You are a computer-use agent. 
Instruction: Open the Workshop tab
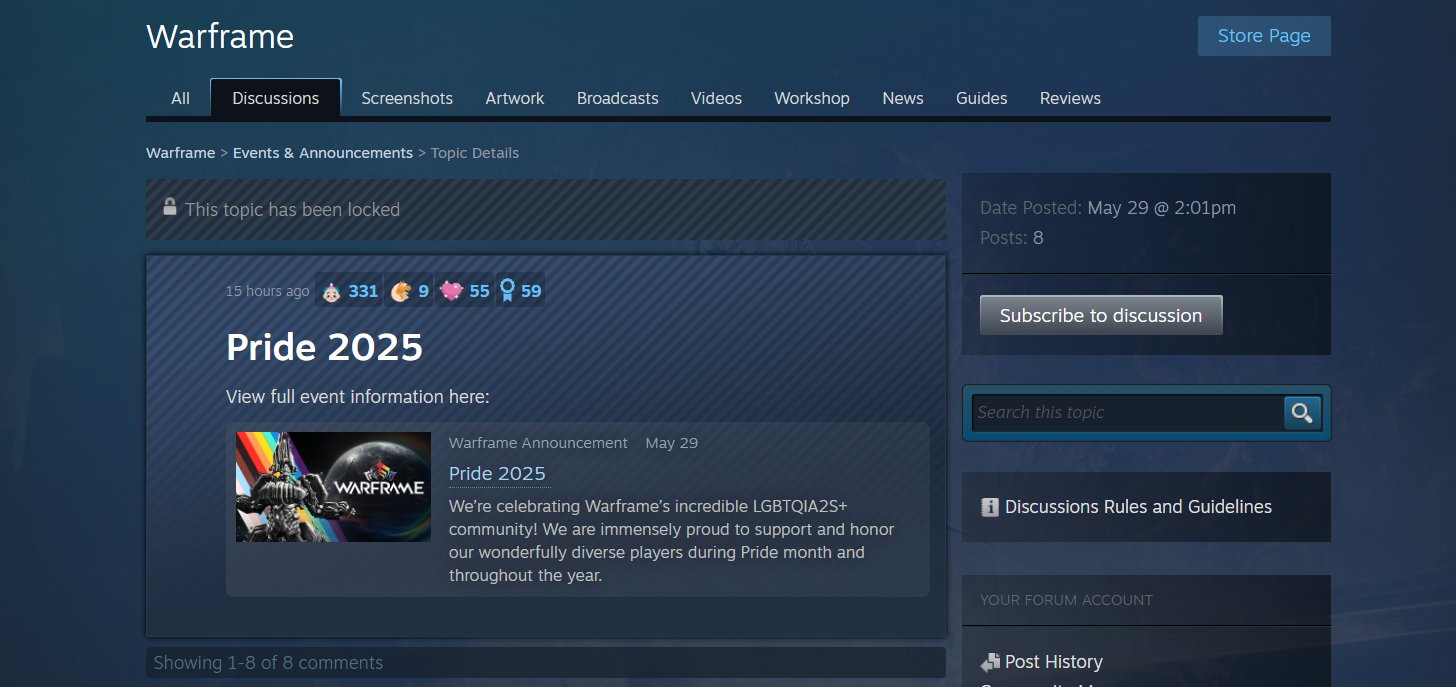click(812, 98)
